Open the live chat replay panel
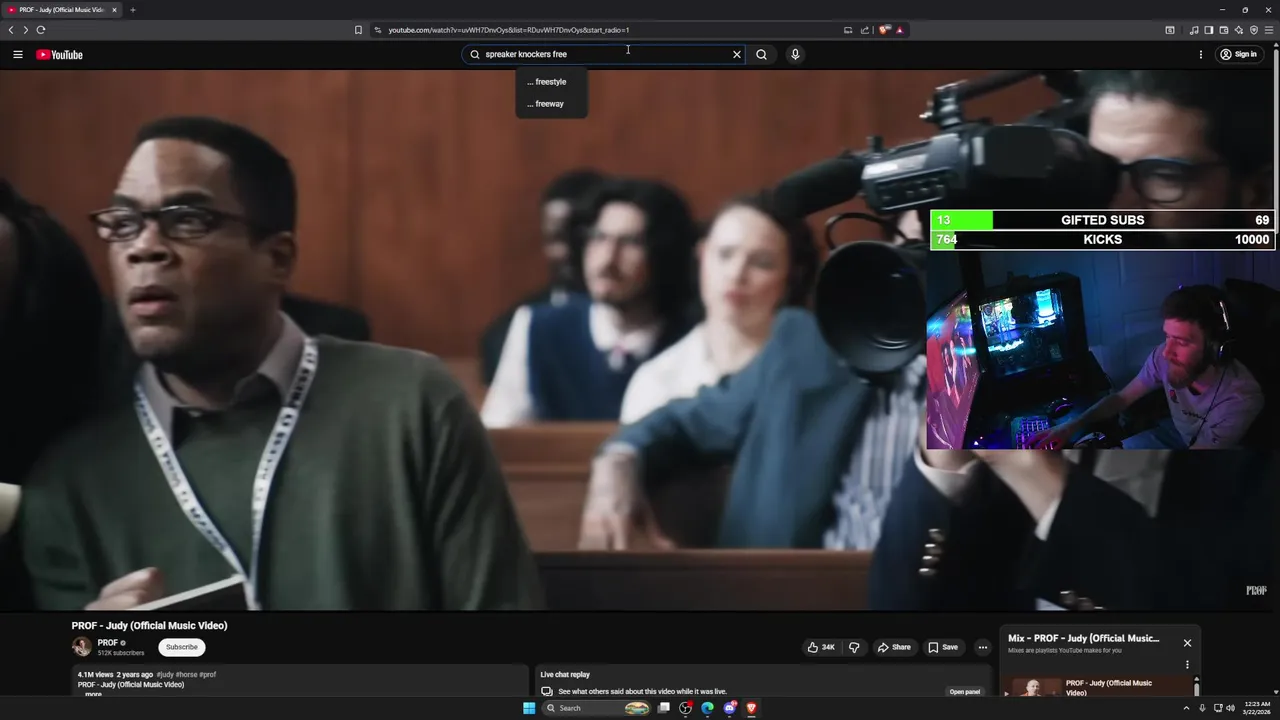The image size is (1280, 720). (965, 692)
